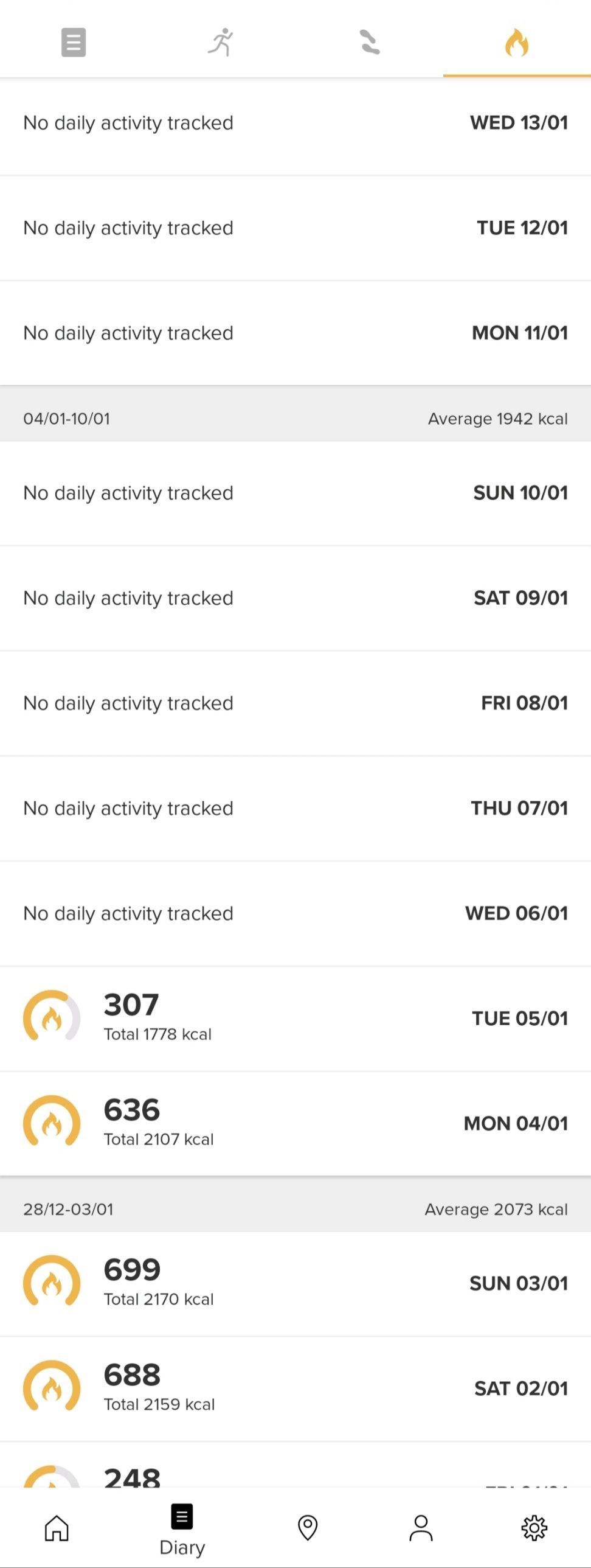Open the diary list tab icon
Screen dimensions: 591x1568
click(x=74, y=42)
